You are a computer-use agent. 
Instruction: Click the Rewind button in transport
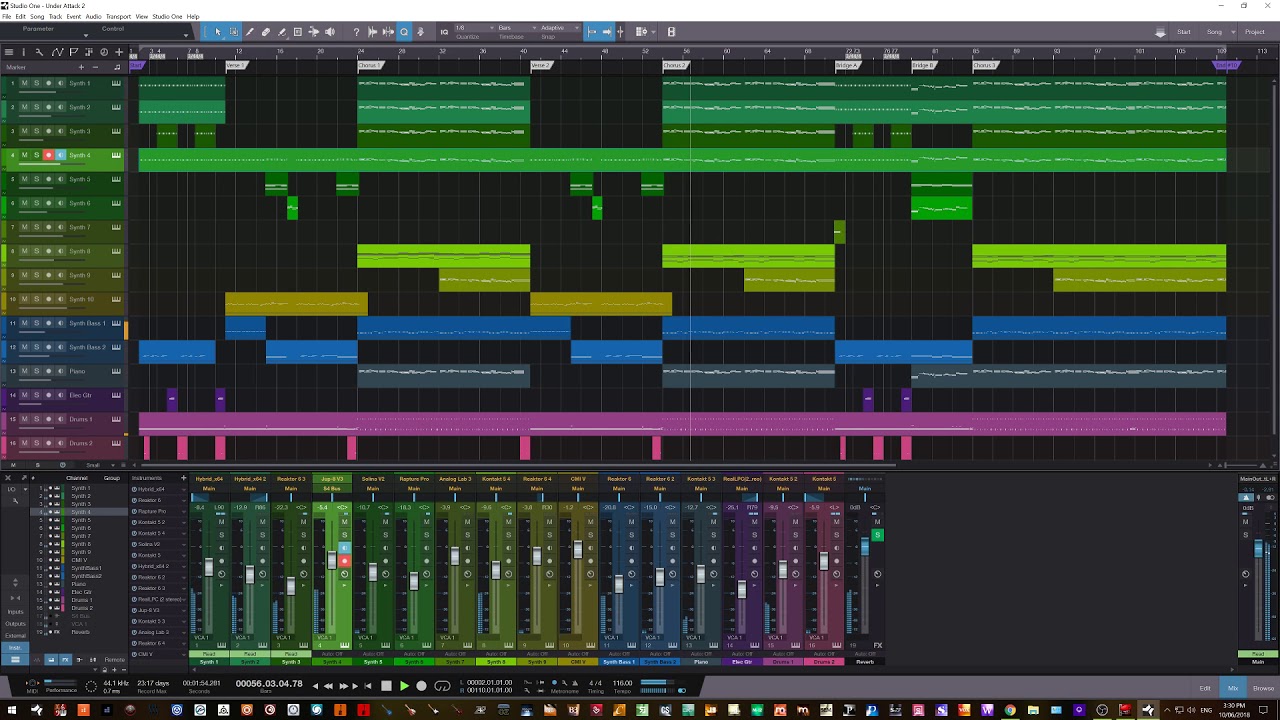328,686
